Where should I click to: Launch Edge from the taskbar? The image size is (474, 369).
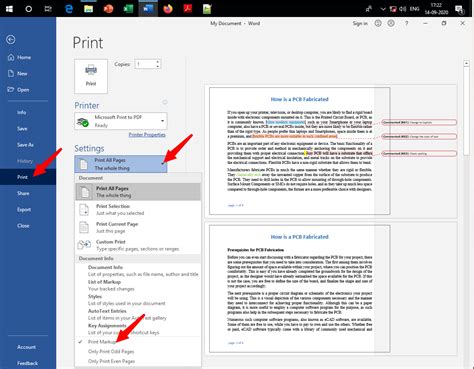69,9
